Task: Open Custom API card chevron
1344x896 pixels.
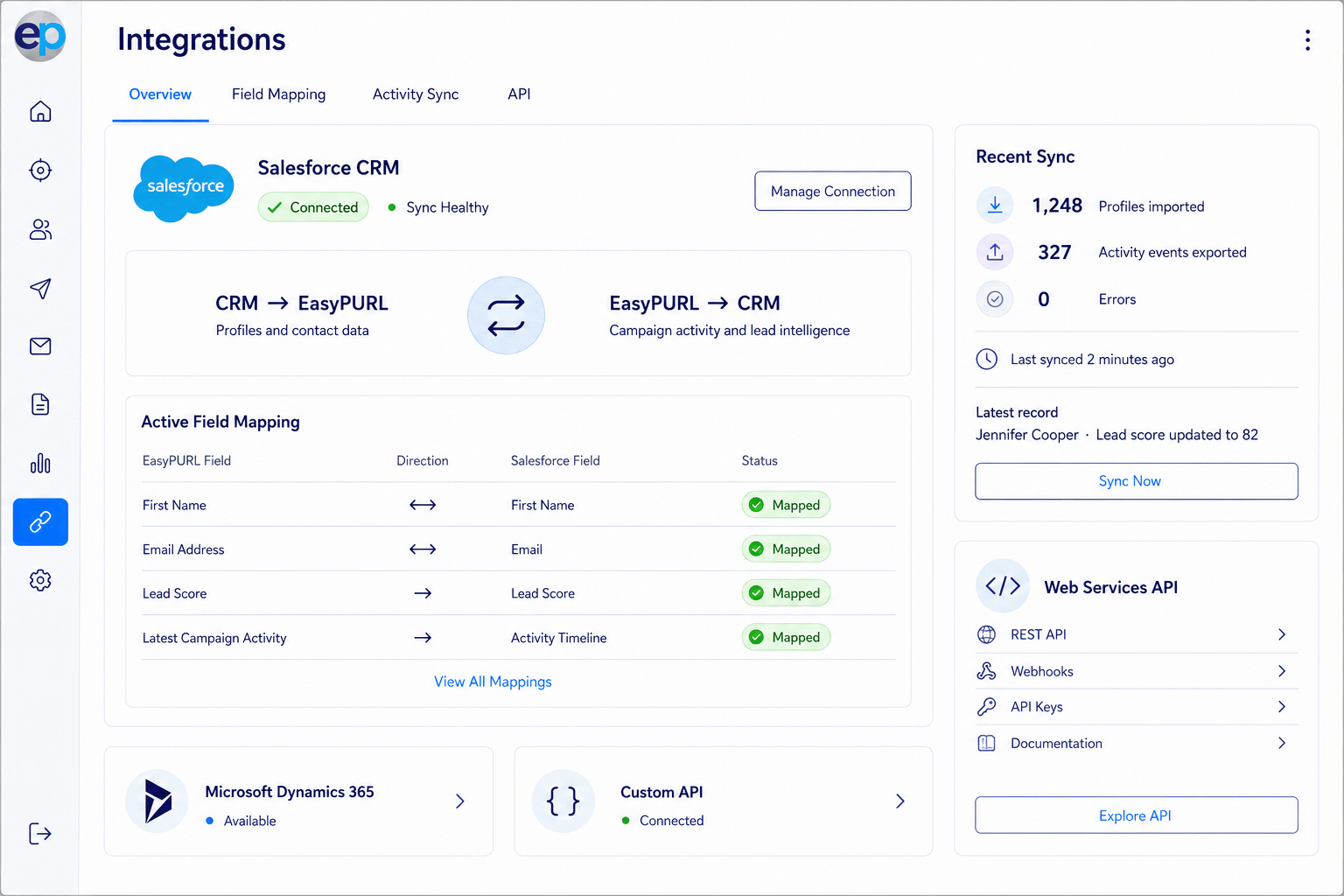Action: click(900, 801)
